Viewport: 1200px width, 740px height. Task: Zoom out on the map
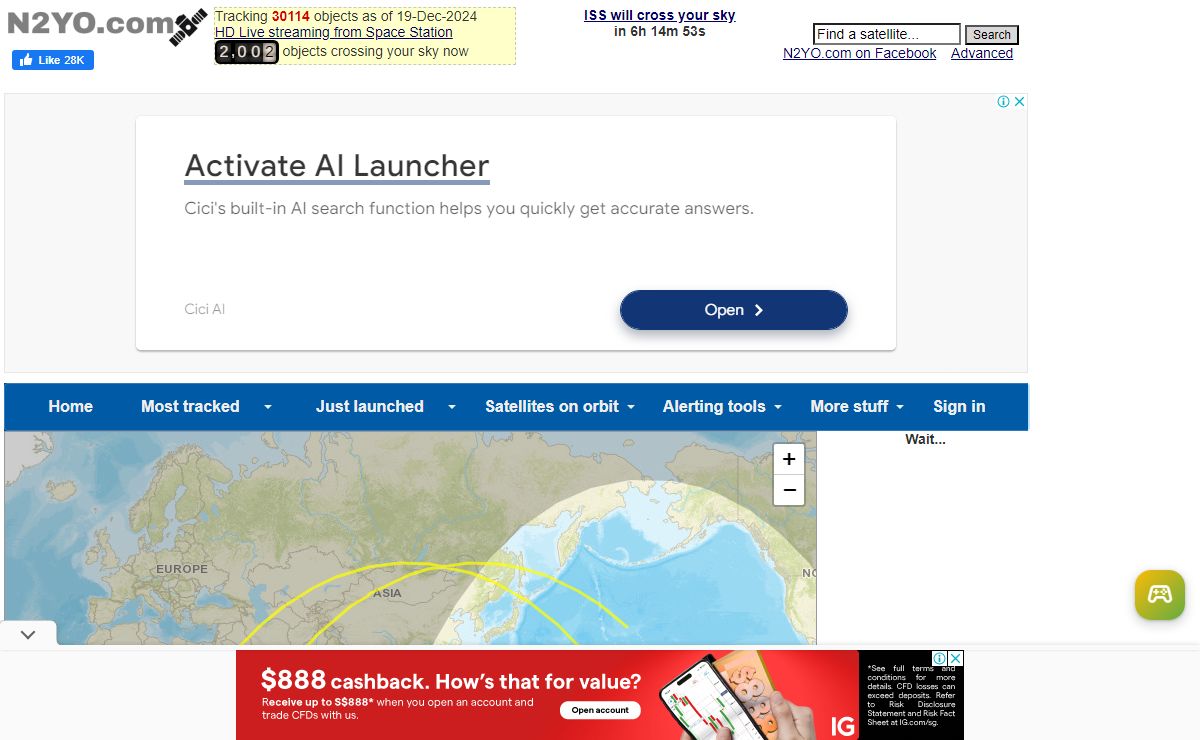(789, 490)
